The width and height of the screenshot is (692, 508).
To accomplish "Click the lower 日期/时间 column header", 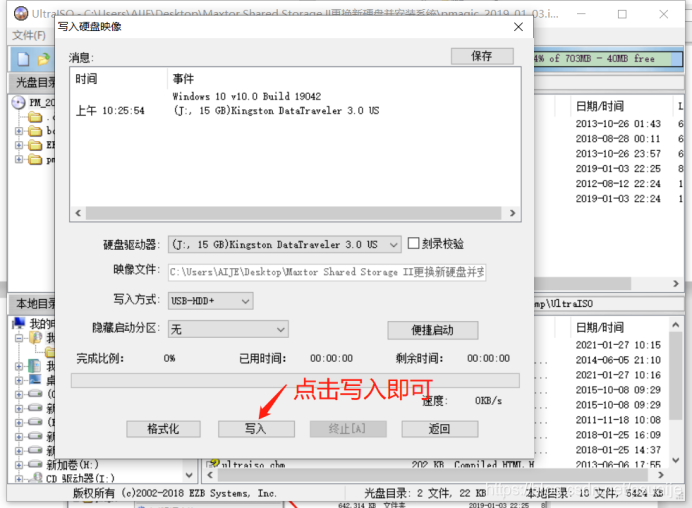I will pos(600,327).
